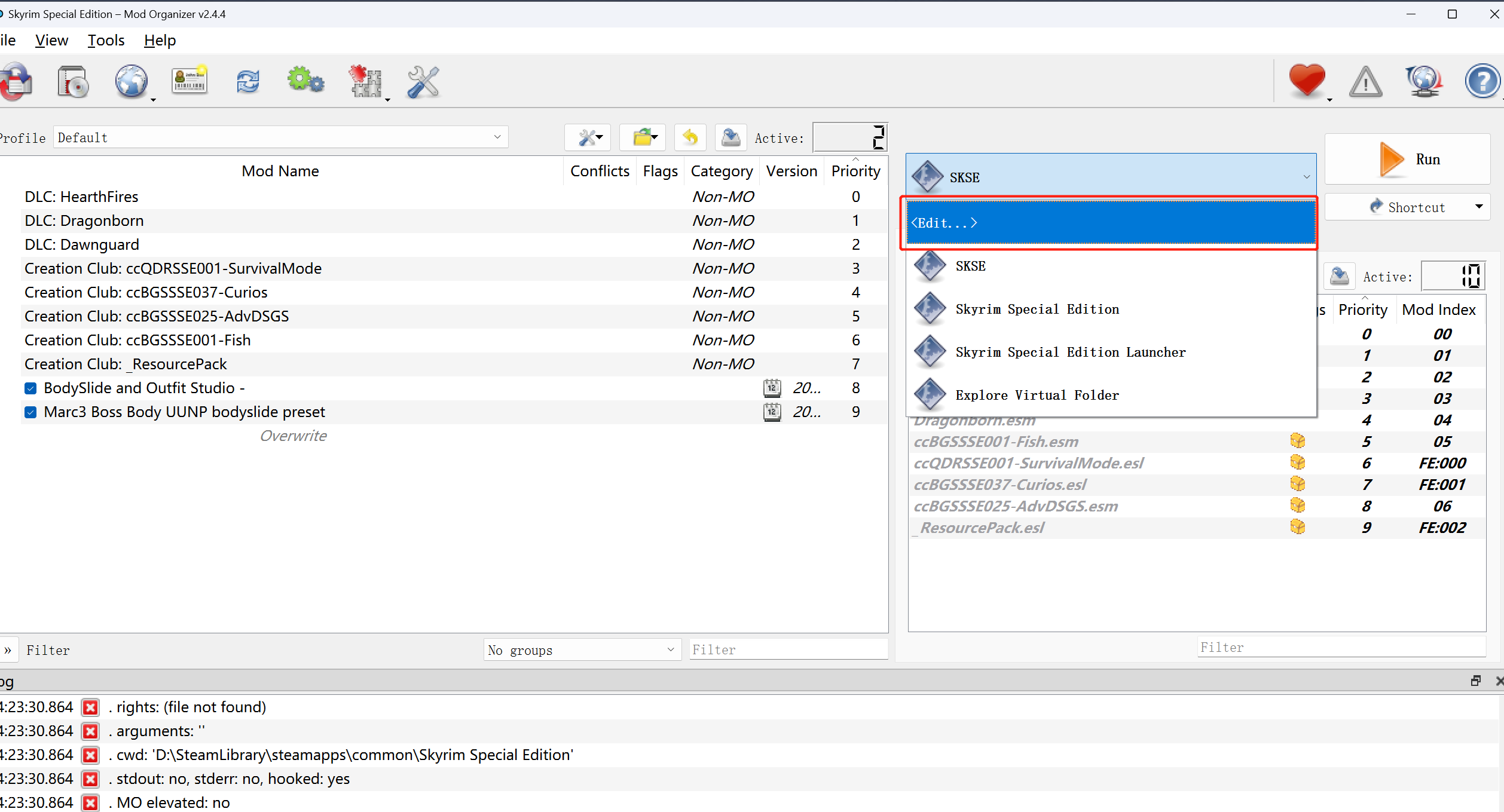Choose Skyrim Special Edition Launcher option
Screen dimensions: 1504x812
(1070, 353)
